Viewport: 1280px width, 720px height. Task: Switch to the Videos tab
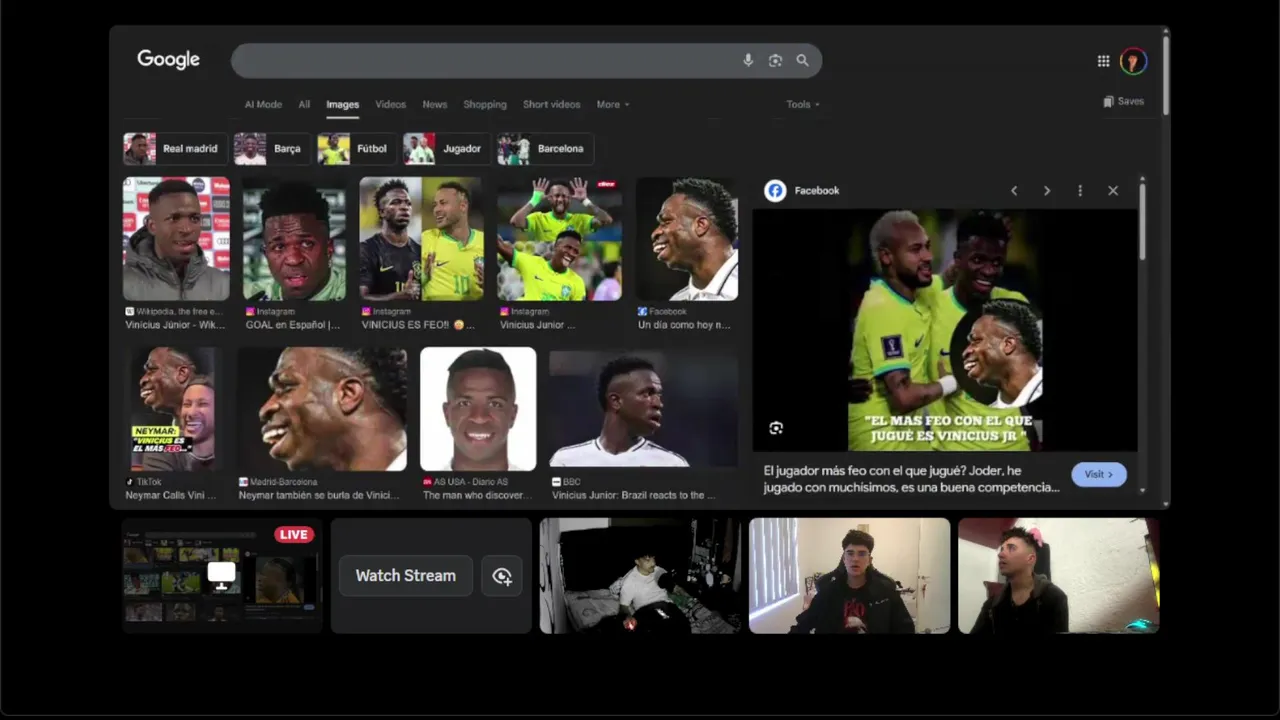pos(391,104)
